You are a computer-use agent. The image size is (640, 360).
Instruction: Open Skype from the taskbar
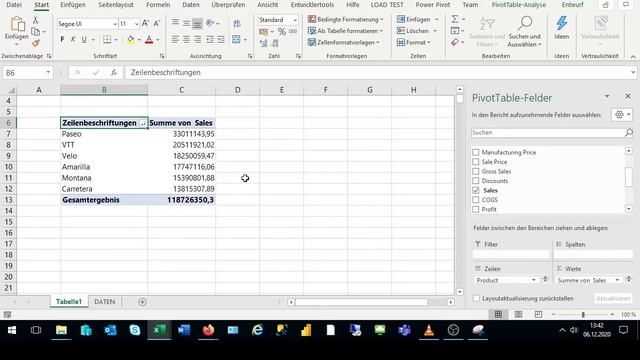pos(135,330)
